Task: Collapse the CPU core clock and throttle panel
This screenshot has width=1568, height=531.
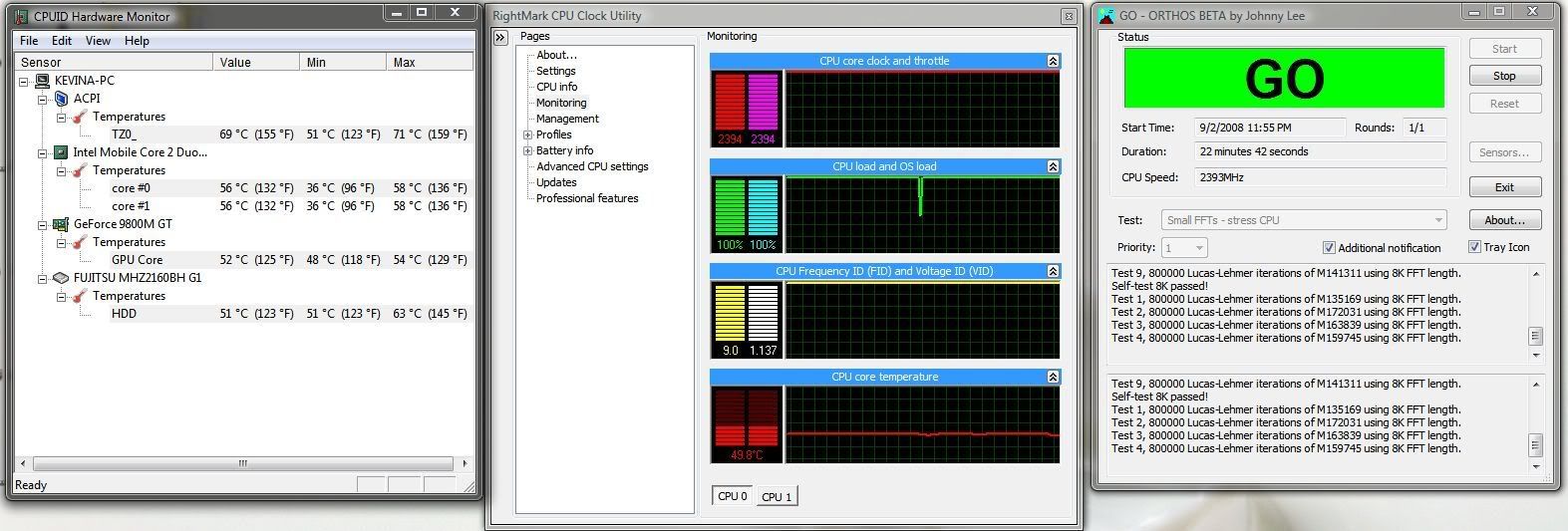Action: click(1053, 61)
